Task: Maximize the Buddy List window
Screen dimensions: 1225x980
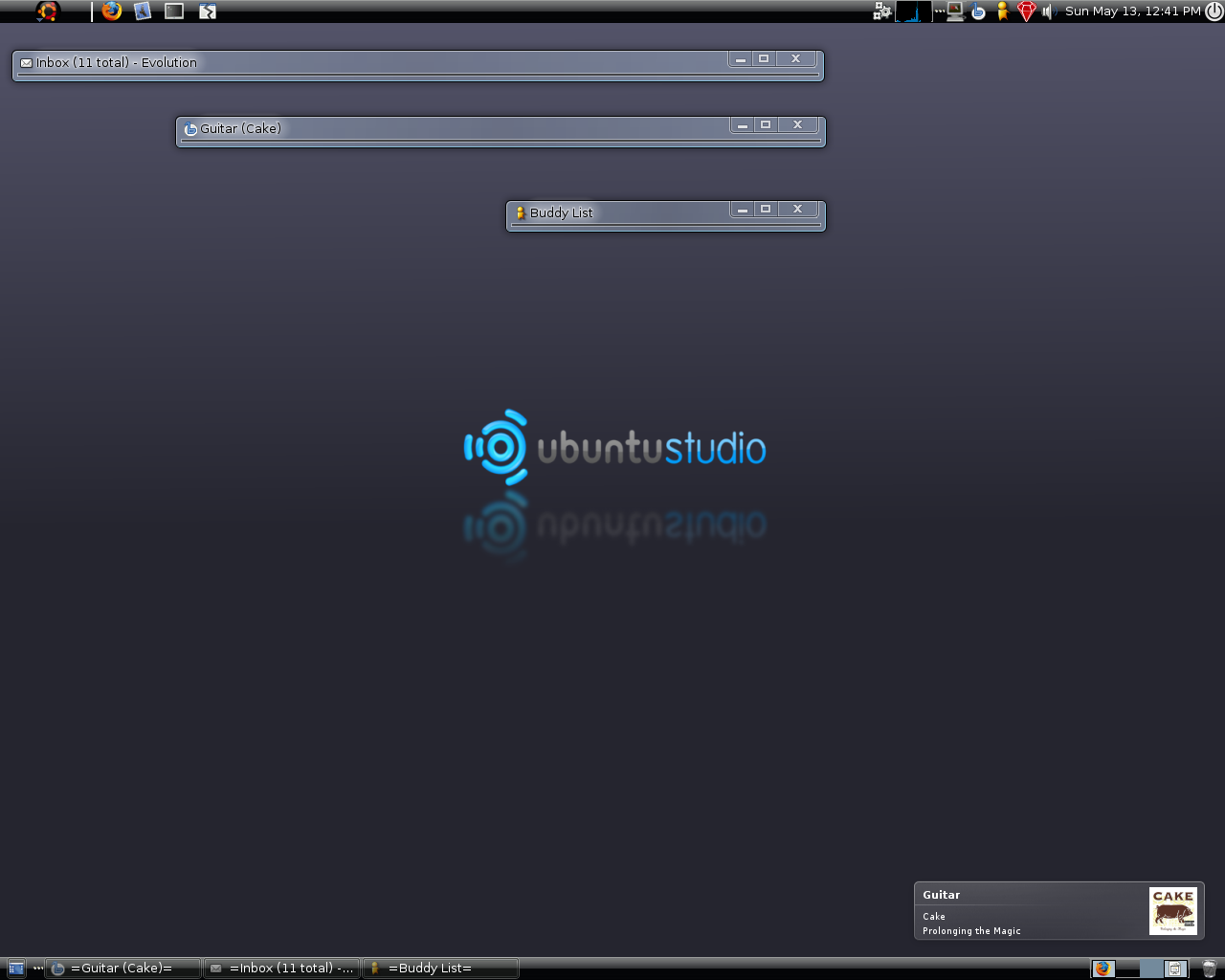Action: pos(766,210)
